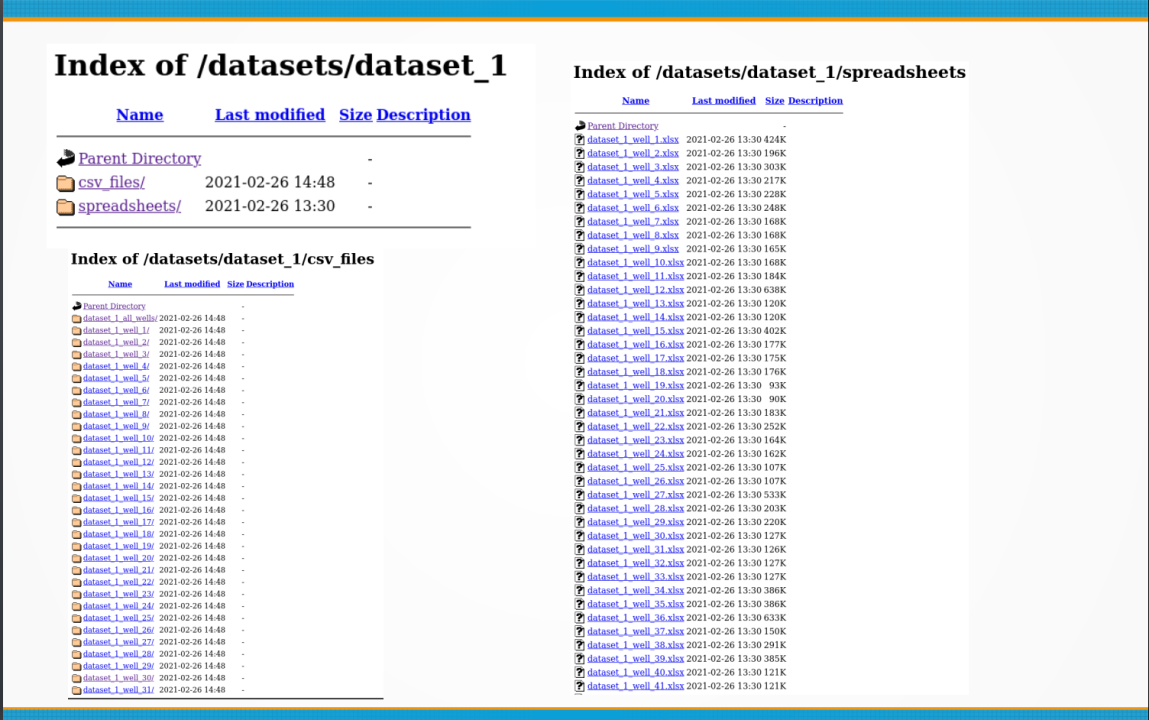Click folder icon beside dataset_1_well_10/
The width and height of the screenshot is (1149, 720).
tap(76, 438)
